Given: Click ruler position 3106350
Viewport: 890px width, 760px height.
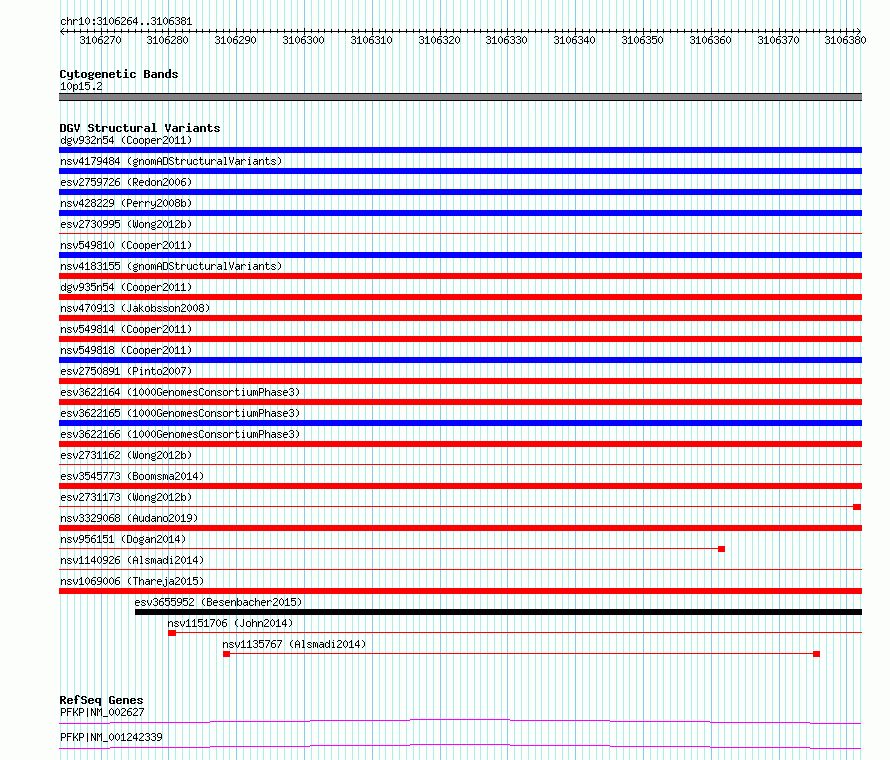Looking at the screenshot, I should point(643,40).
